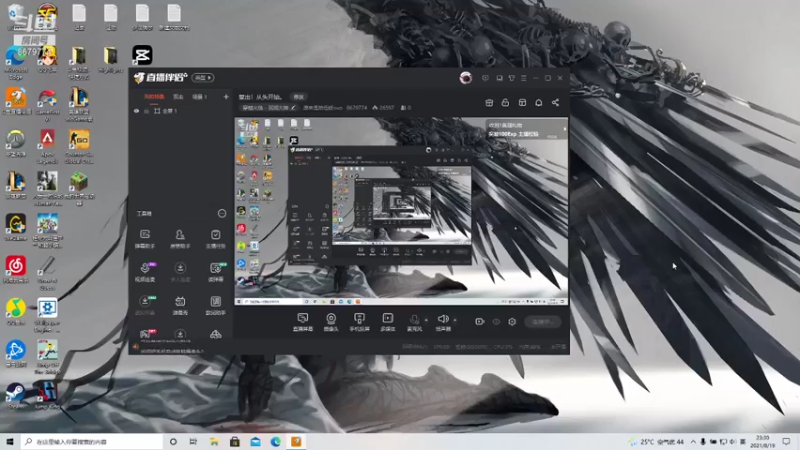The width and height of the screenshot is (800, 450).
Task: Open the CapCut desktop shortcut
Action: (x=142, y=55)
